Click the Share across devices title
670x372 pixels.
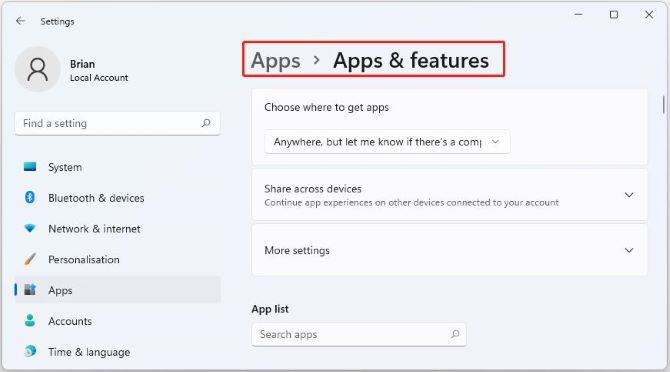(313, 189)
